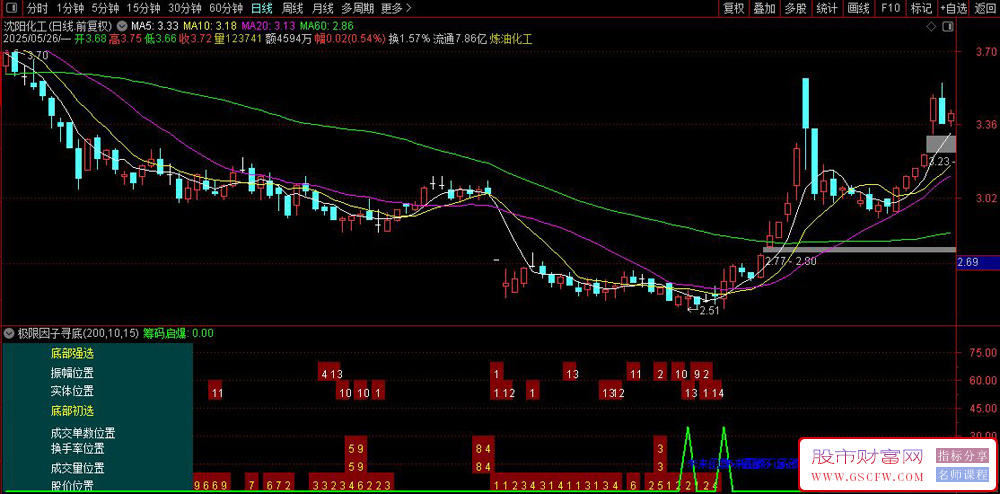Select the 日线 daily chart tab
The image size is (1000, 494).
coord(261,8)
